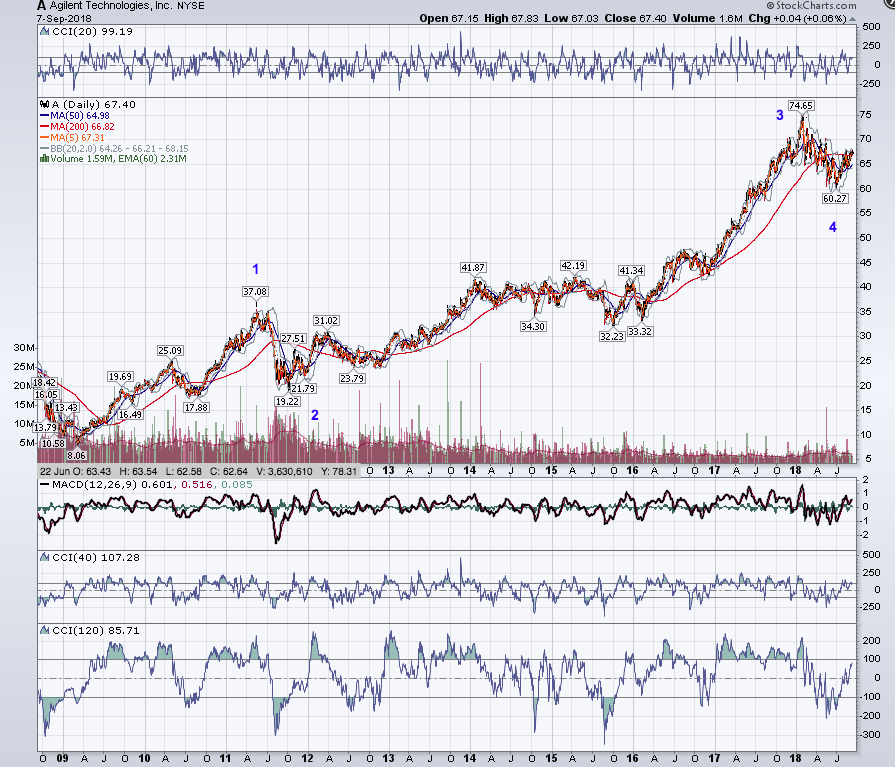The image size is (895, 767).
Task: Click the CCI(120) 85.71 panel label
Action: tap(95, 631)
